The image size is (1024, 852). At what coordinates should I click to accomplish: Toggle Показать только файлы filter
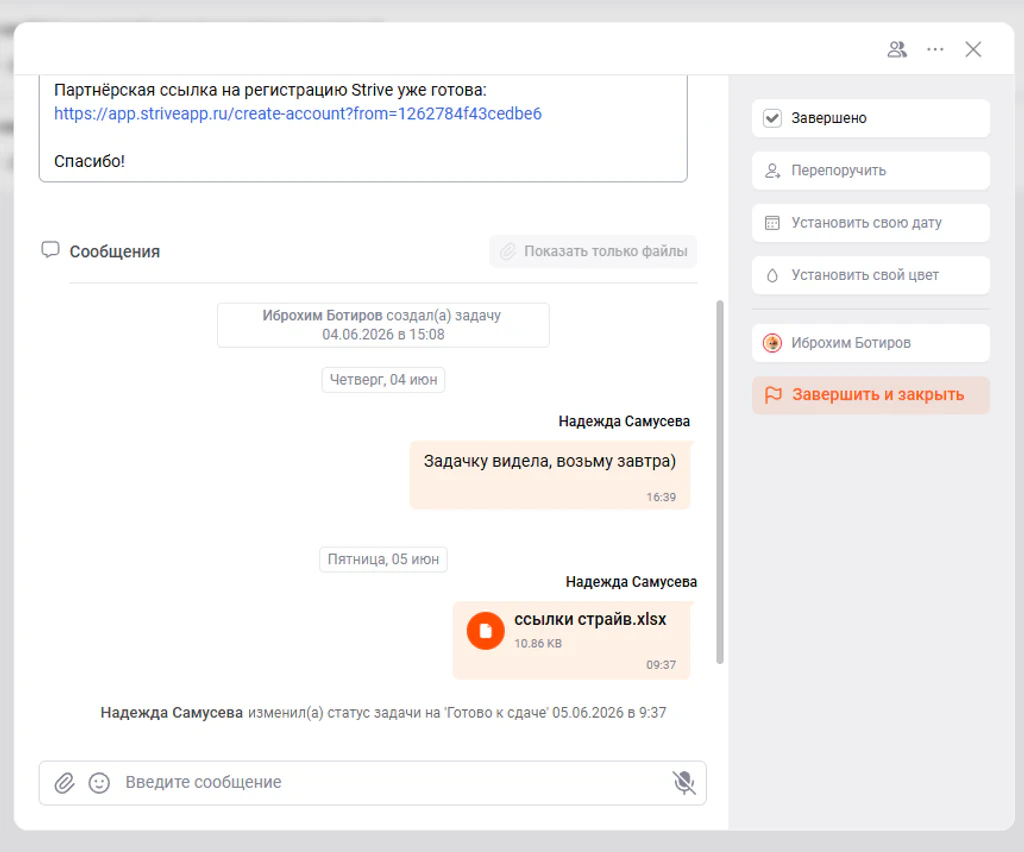point(593,251)
